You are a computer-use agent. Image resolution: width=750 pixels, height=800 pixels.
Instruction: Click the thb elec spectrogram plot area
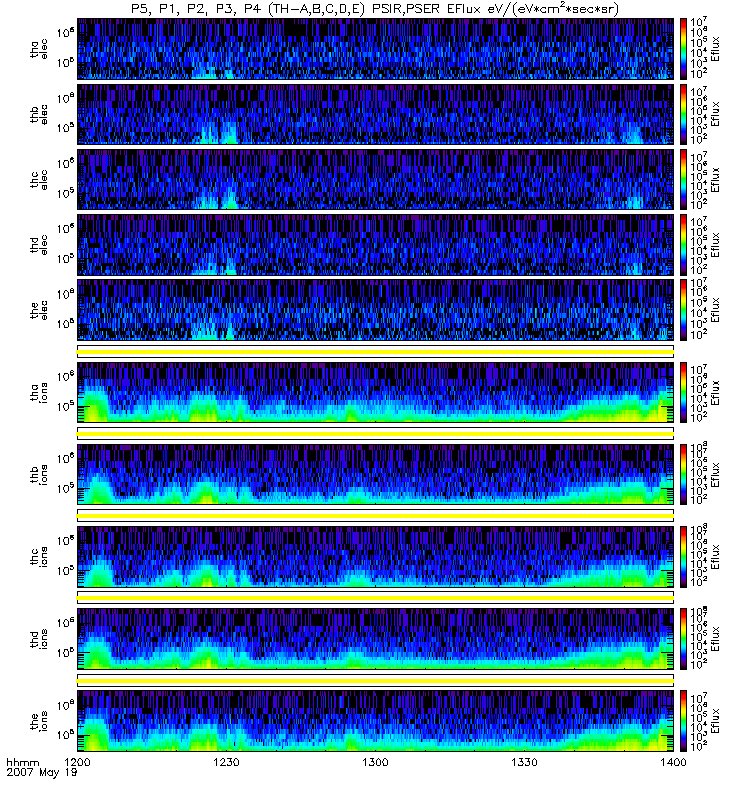pos(376,114)
